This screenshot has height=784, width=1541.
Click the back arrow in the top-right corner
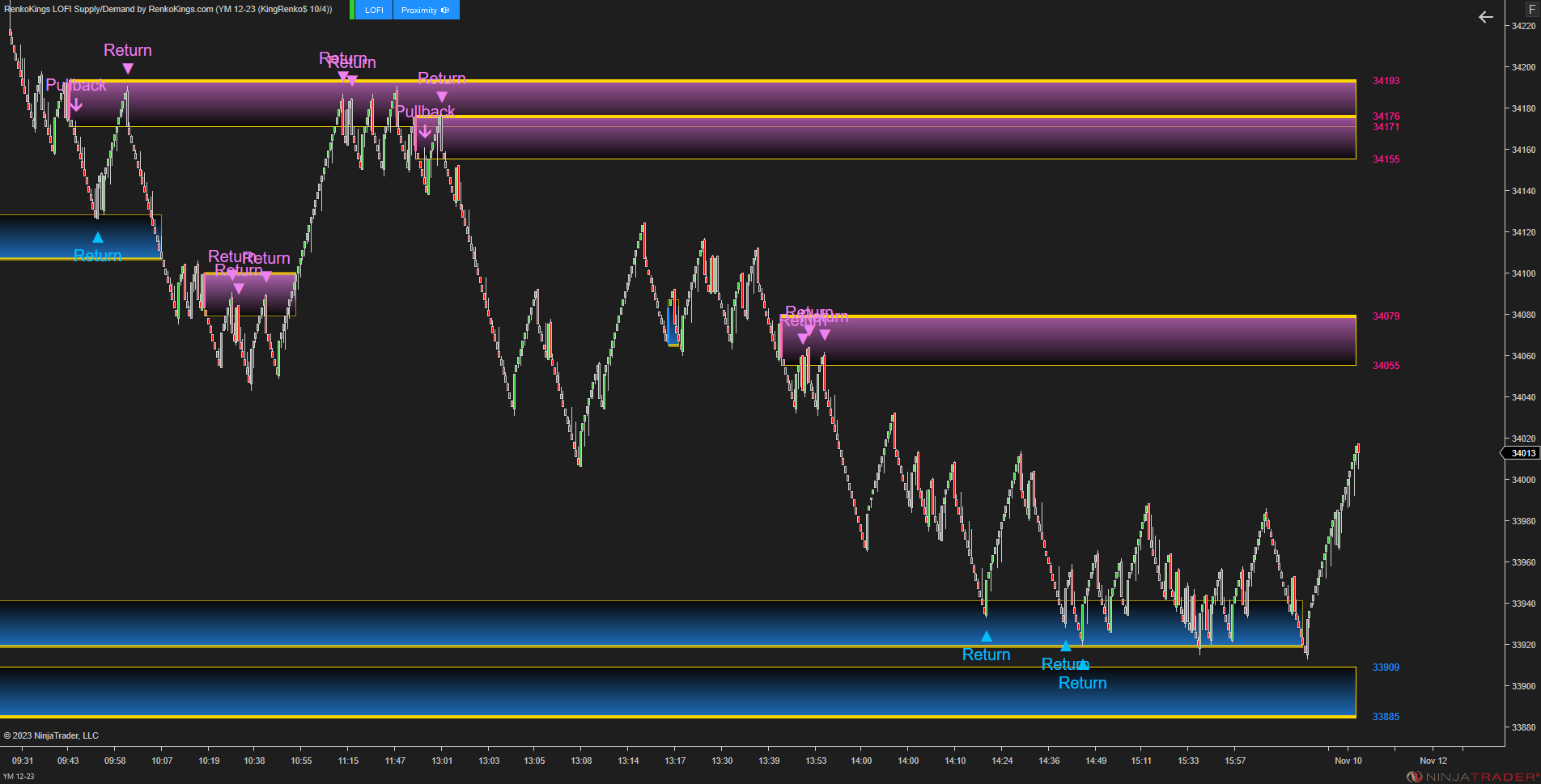click(1485, 17)
